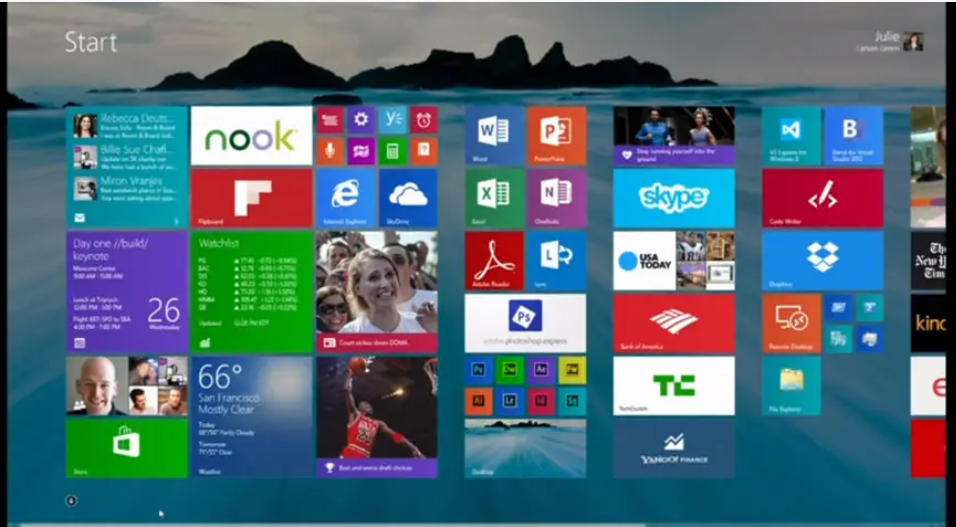Open Julie's user account menu
The image size is (956, 527).
tap(889, 41)
